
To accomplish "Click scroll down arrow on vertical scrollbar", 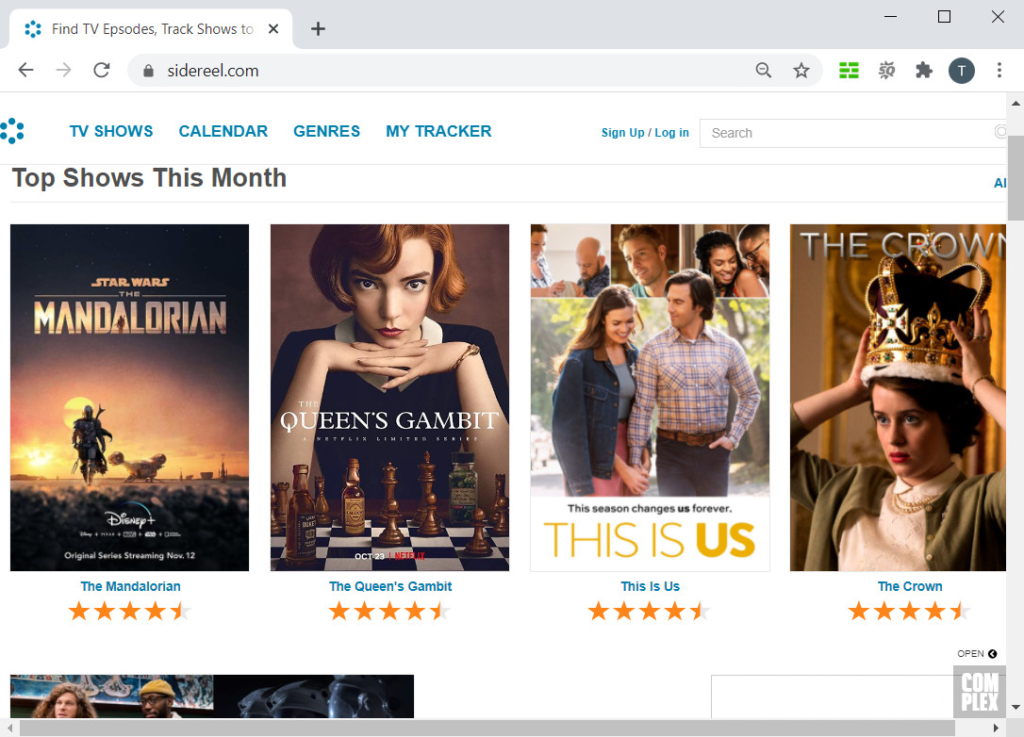I will (x=1016, y=707).
